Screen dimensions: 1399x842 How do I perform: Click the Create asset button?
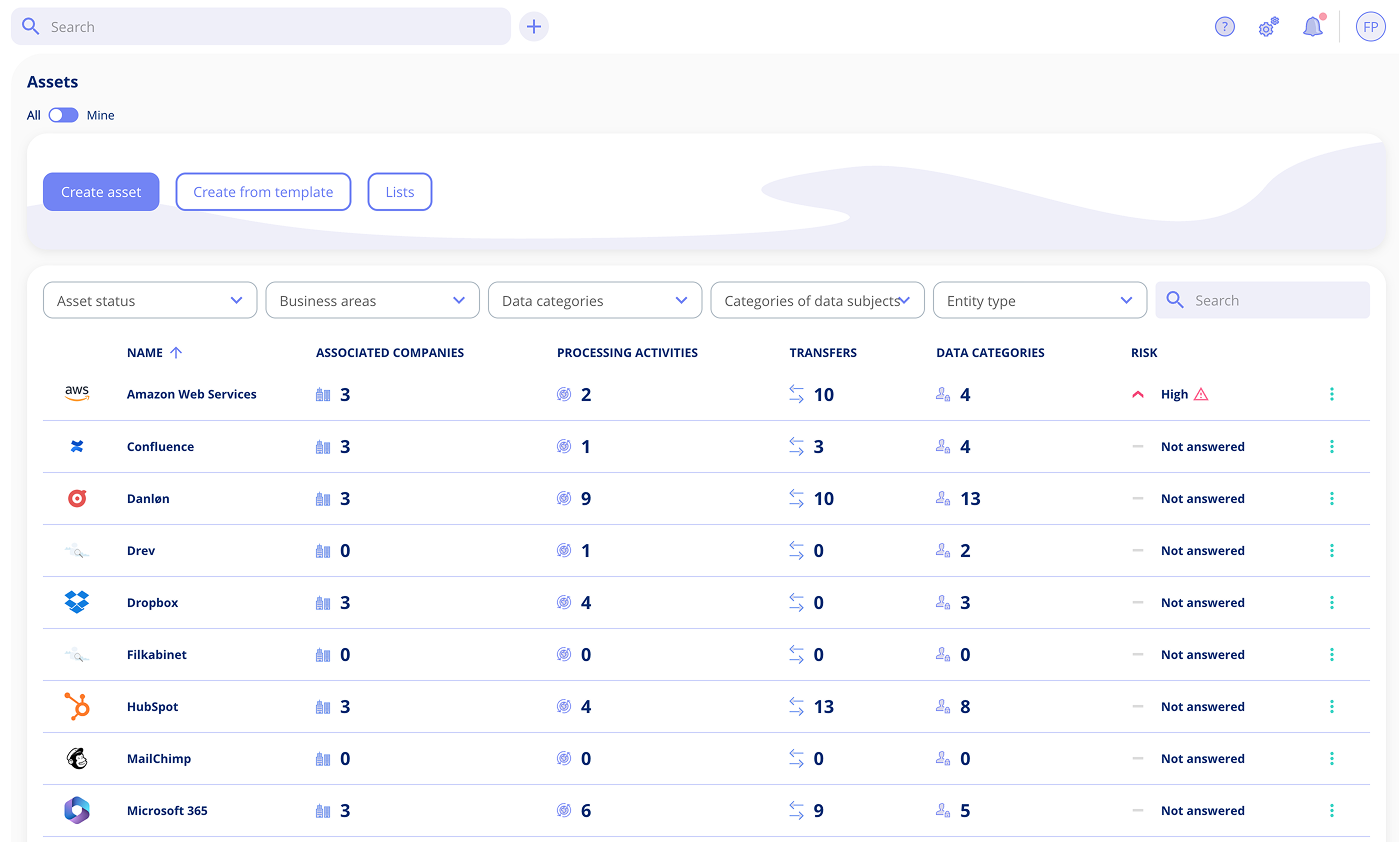tap(101, 191)
